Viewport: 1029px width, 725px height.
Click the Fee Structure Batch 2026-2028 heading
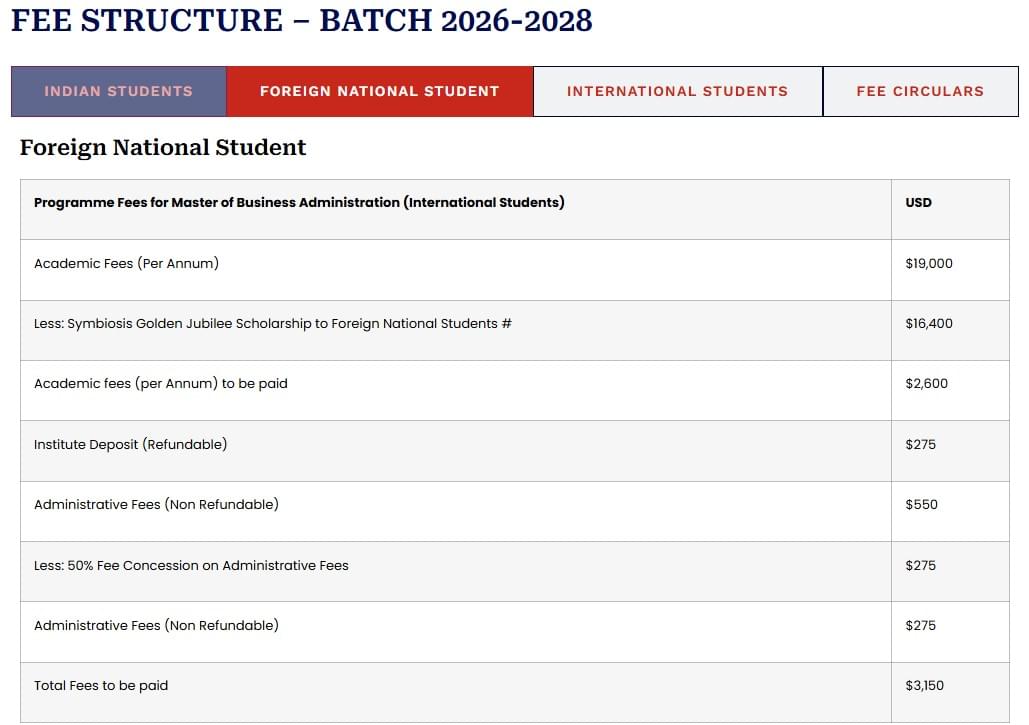click(301, 20)
